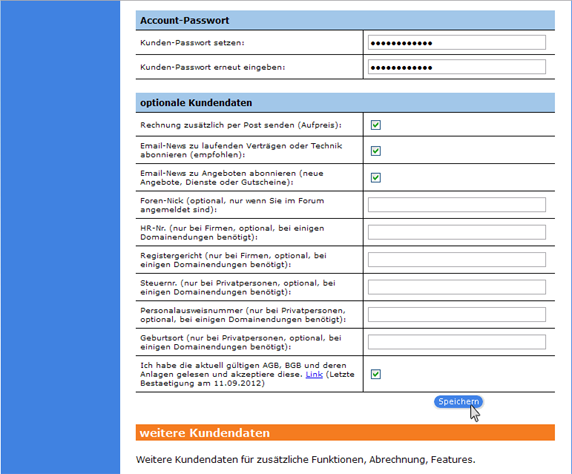Click the Personalausweisnummer input field
This screenshot has height=474, width=572.
[457, 315]
